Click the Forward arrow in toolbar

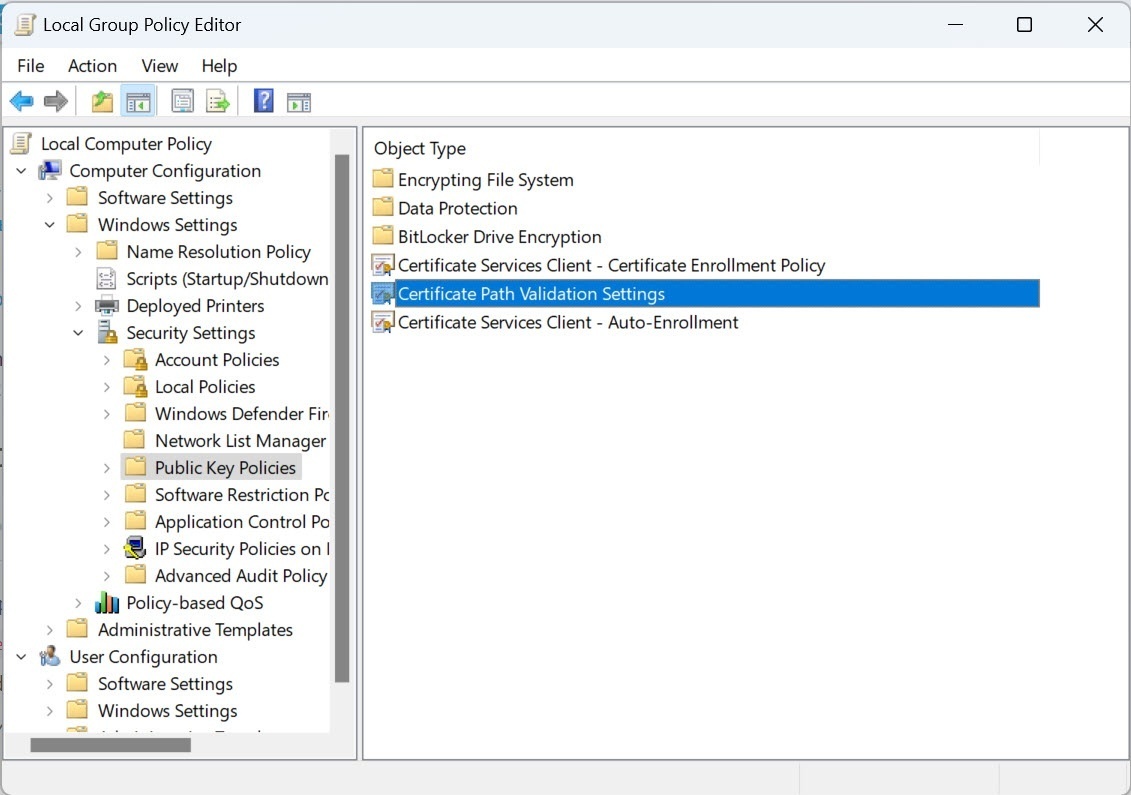(56, 101)
